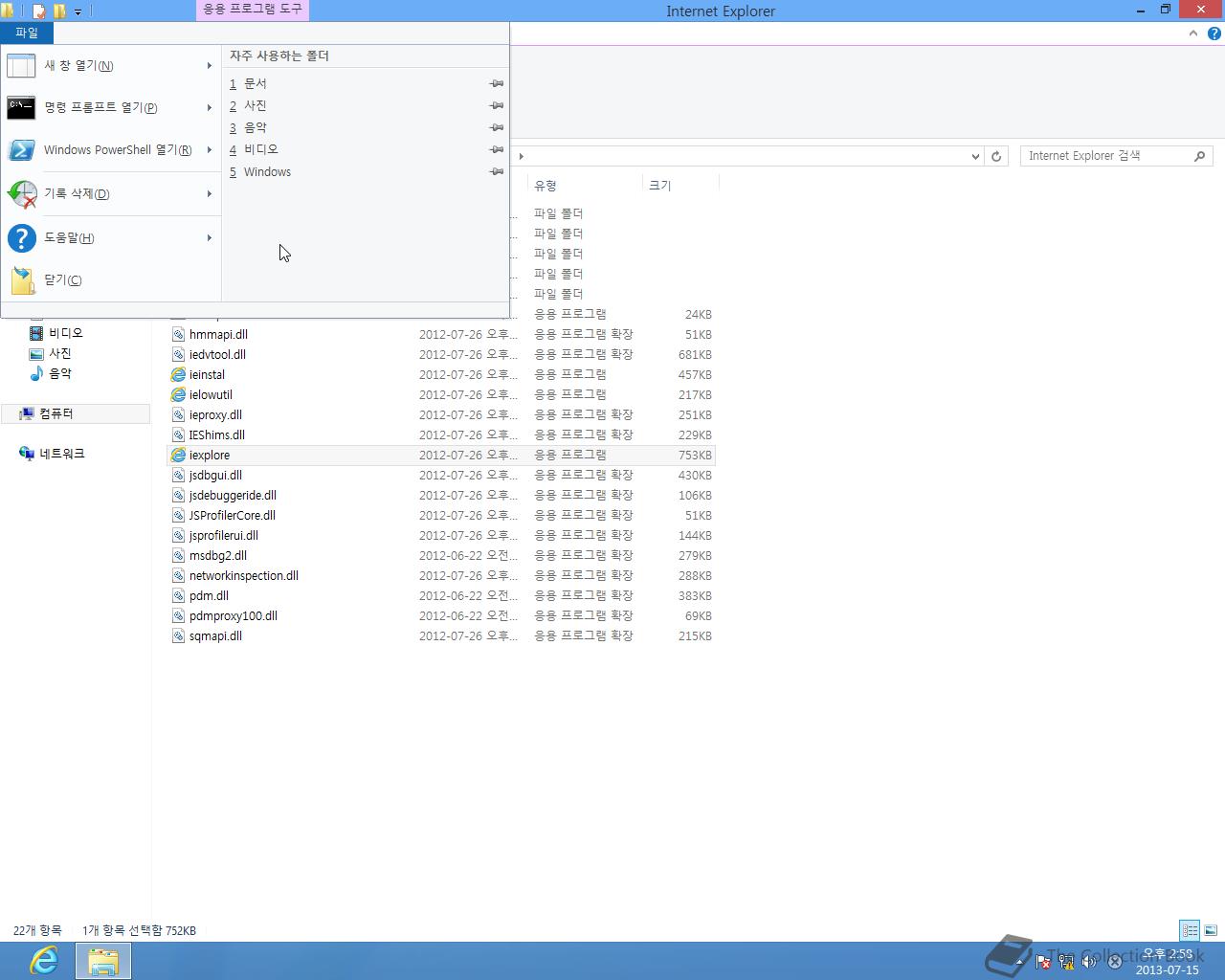This screenshot has width=1225, height=980.
Task: Click the clock icon for 기록 삭제
Action: [21, 194]
